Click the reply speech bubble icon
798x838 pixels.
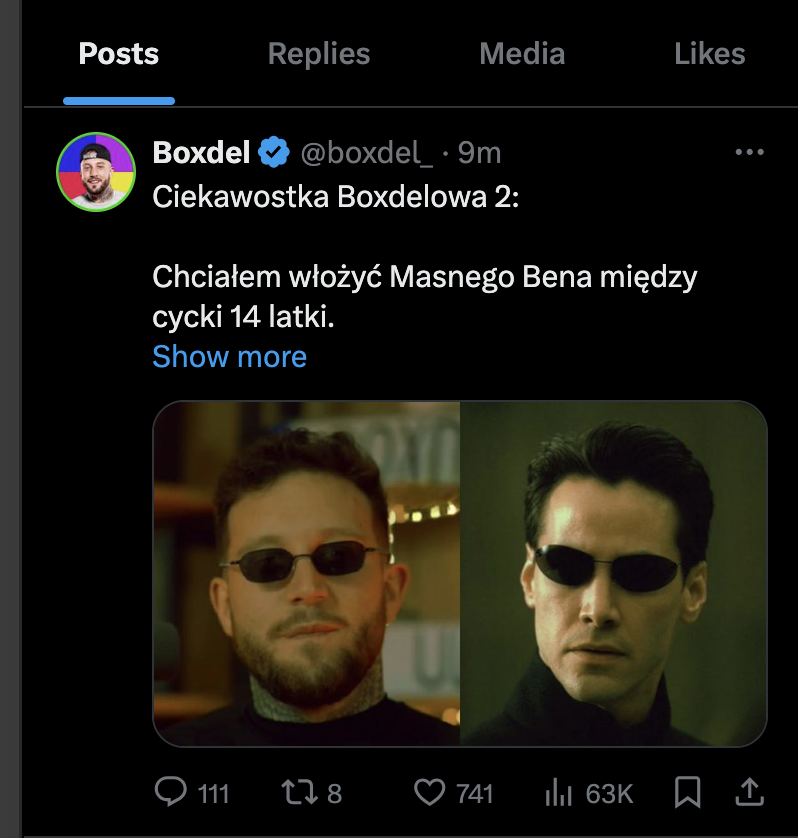pyautogui.click(x=172, y=793)
